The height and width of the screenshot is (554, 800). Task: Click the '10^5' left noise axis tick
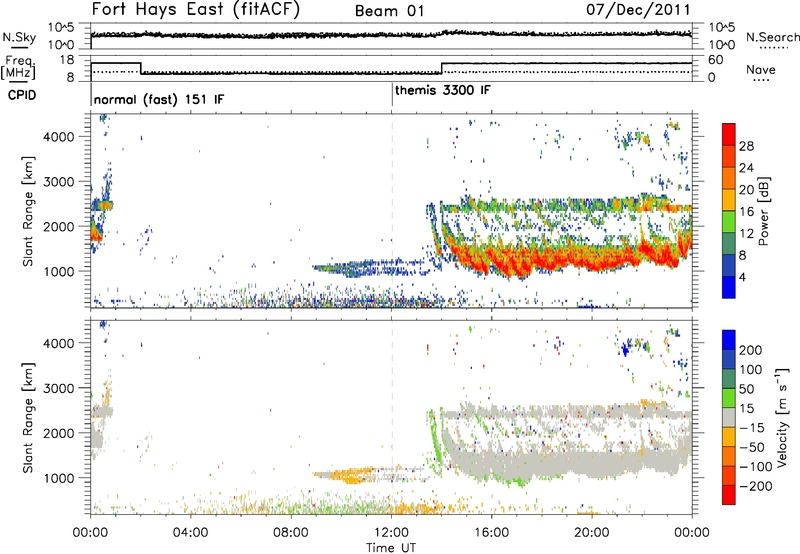point(61,28)
